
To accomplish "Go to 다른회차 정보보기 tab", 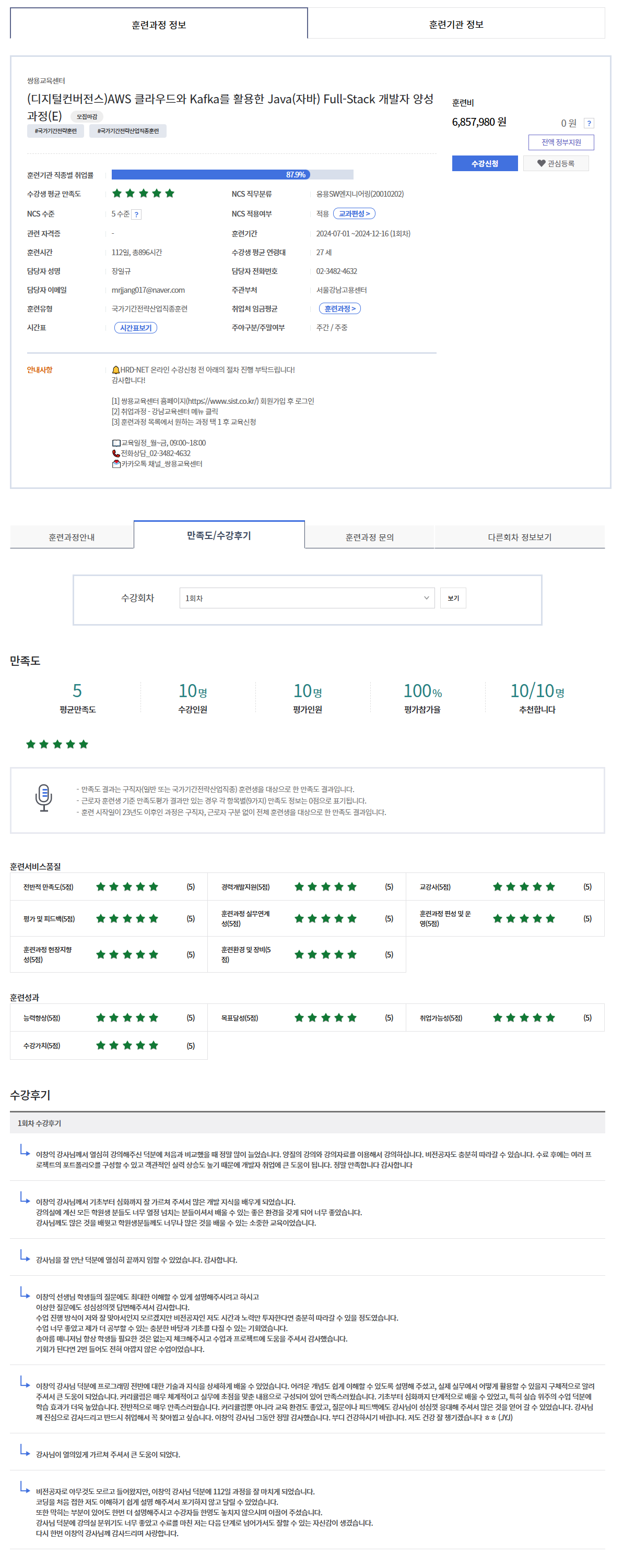I will coord(519,537).
